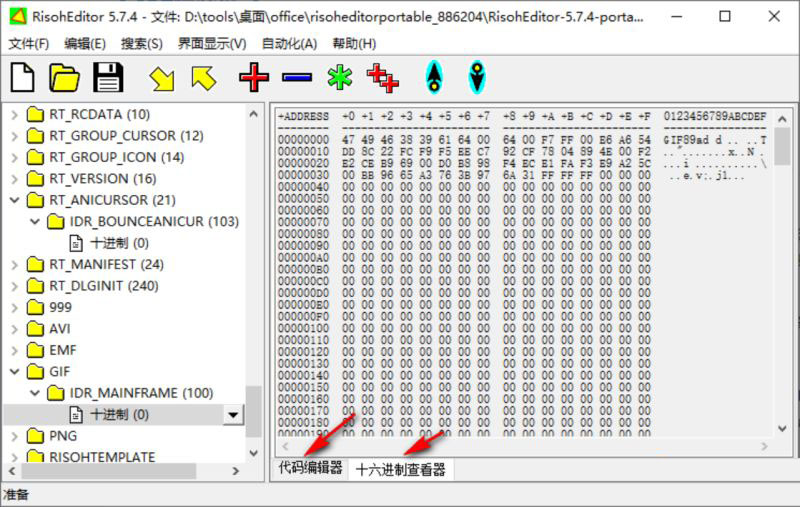This screenshot has height=507, width=800.
Task: Select the RT_DLGINIT (240) tree item
Action: coord(104,286)
